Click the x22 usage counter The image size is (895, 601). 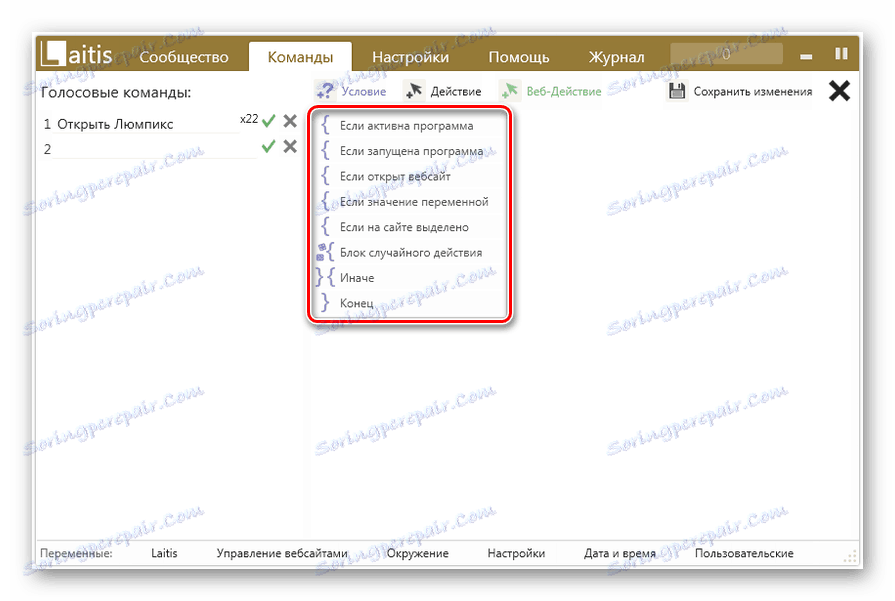(x=249, y=119)
